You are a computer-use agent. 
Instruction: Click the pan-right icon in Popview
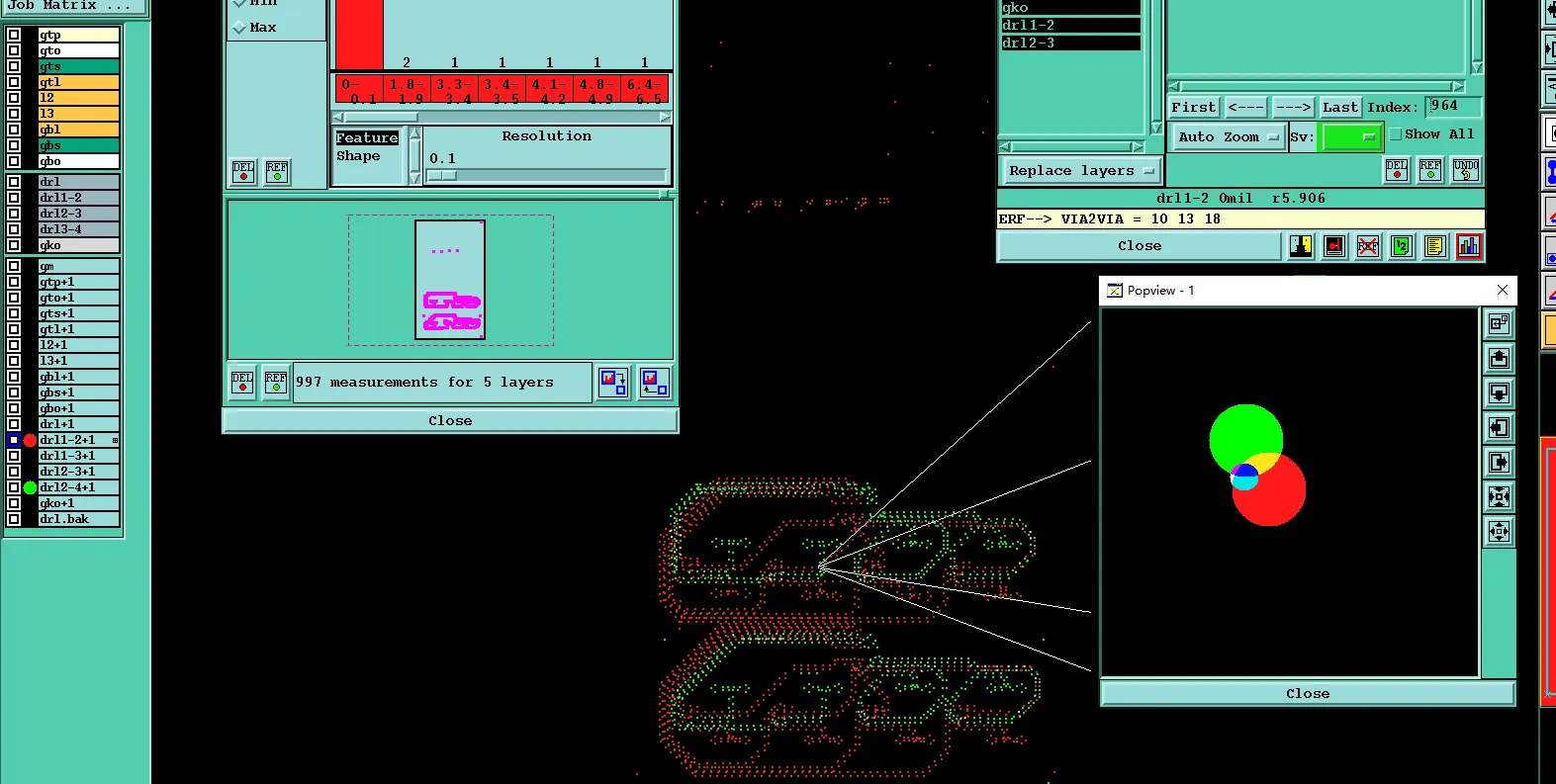[1500, 462]
